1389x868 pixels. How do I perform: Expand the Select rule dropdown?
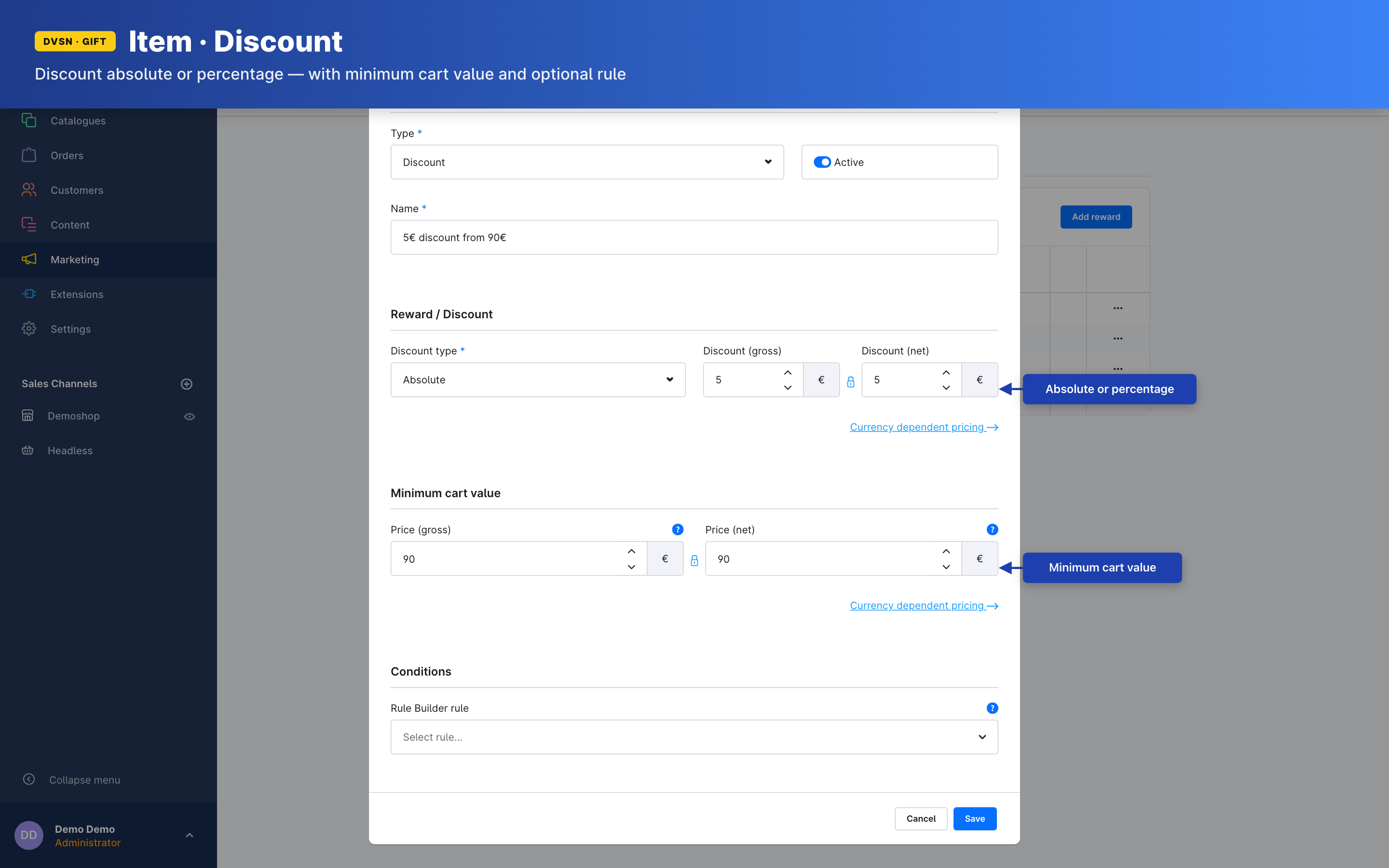click(694, 737)
